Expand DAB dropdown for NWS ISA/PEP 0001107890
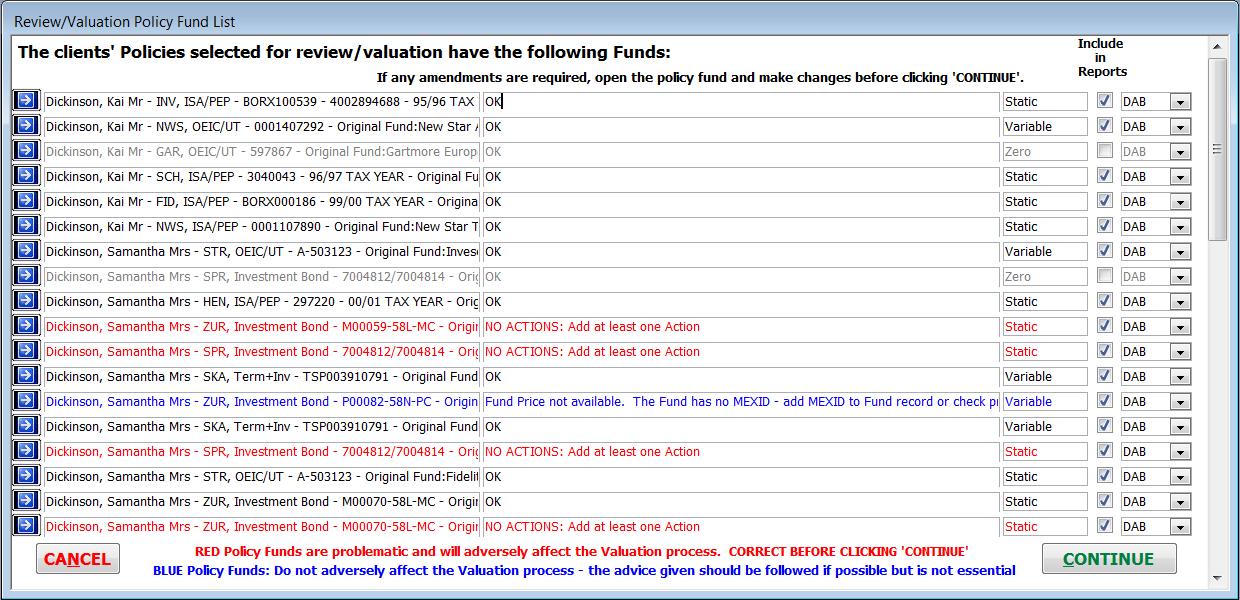1240x600 pixels. (1180, 227)
